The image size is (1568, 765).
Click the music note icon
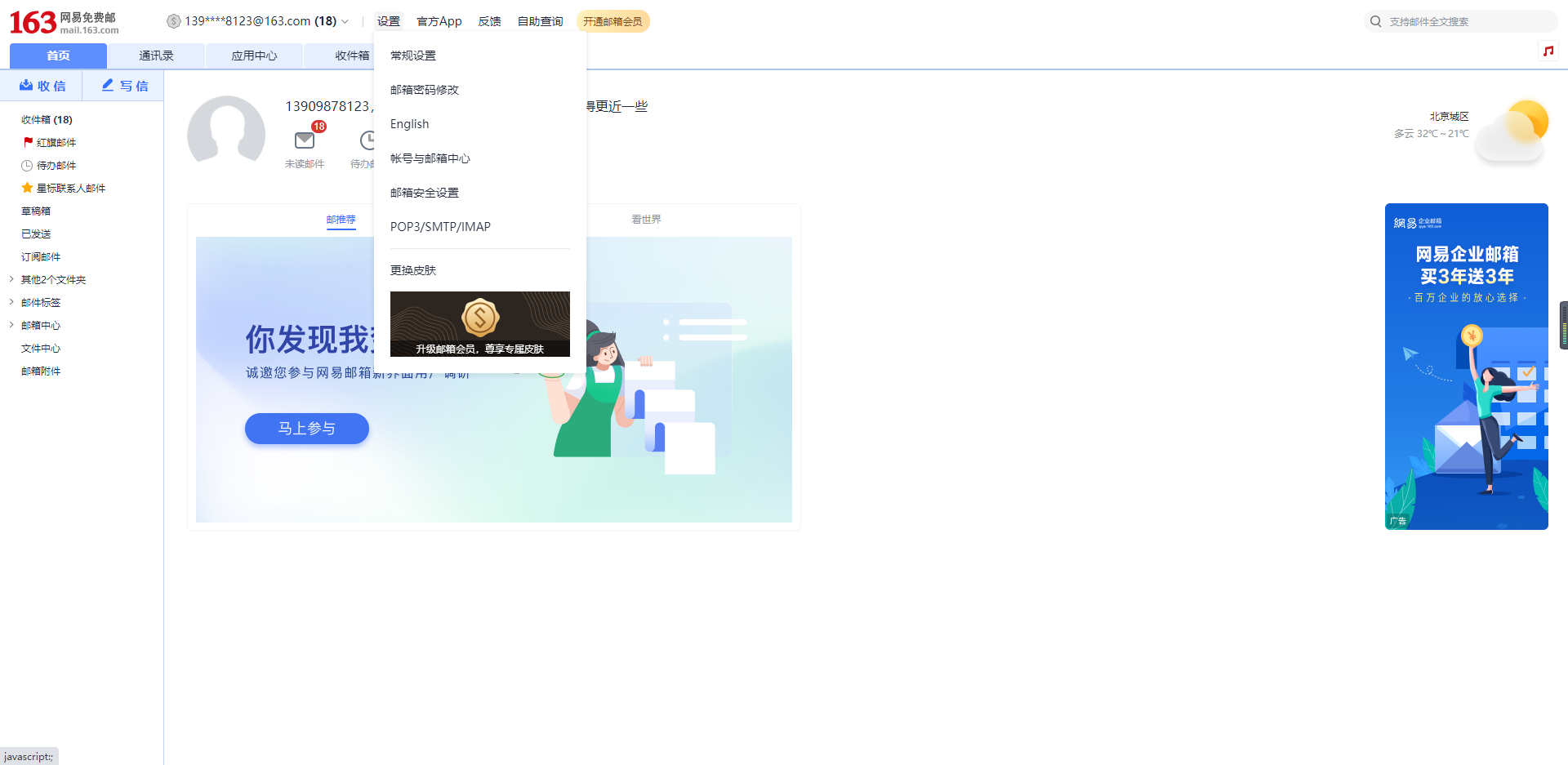(x=1548, y=51)
